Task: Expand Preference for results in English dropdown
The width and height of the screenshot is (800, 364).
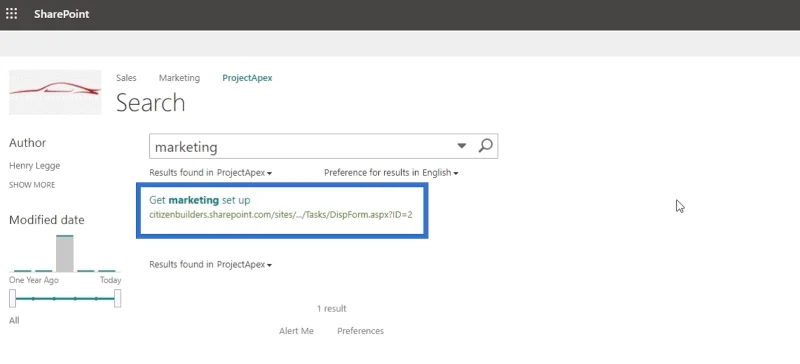Action: (x=391, y=173)
